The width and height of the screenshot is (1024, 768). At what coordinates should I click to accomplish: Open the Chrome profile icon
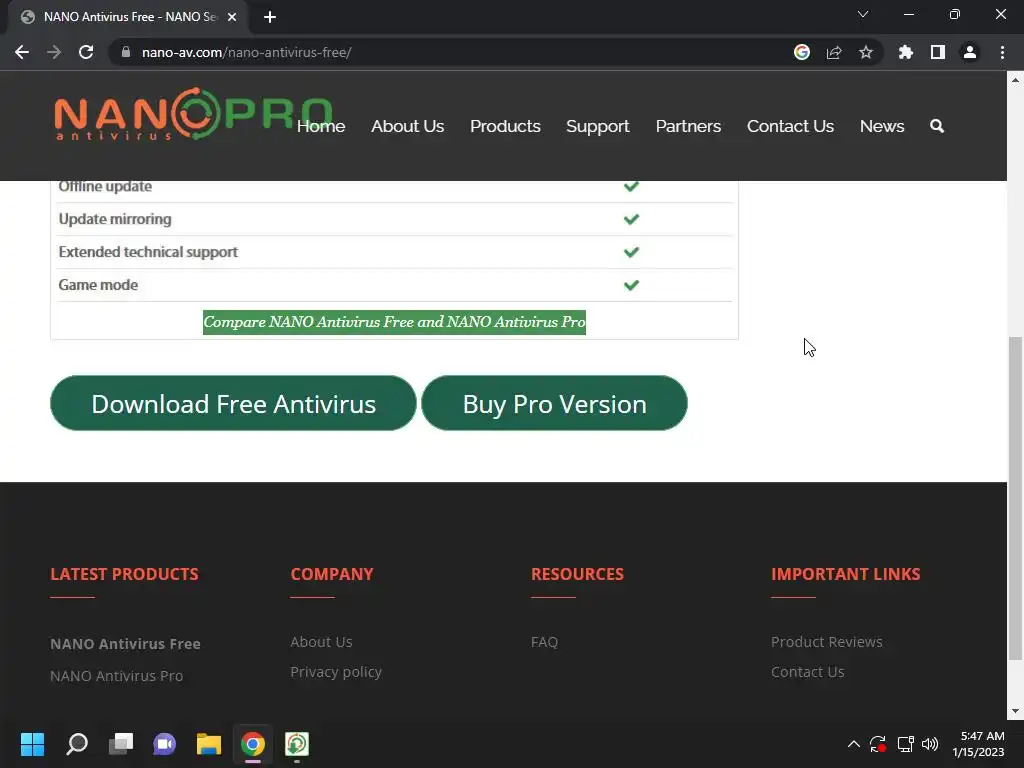(x=970, y=52)
